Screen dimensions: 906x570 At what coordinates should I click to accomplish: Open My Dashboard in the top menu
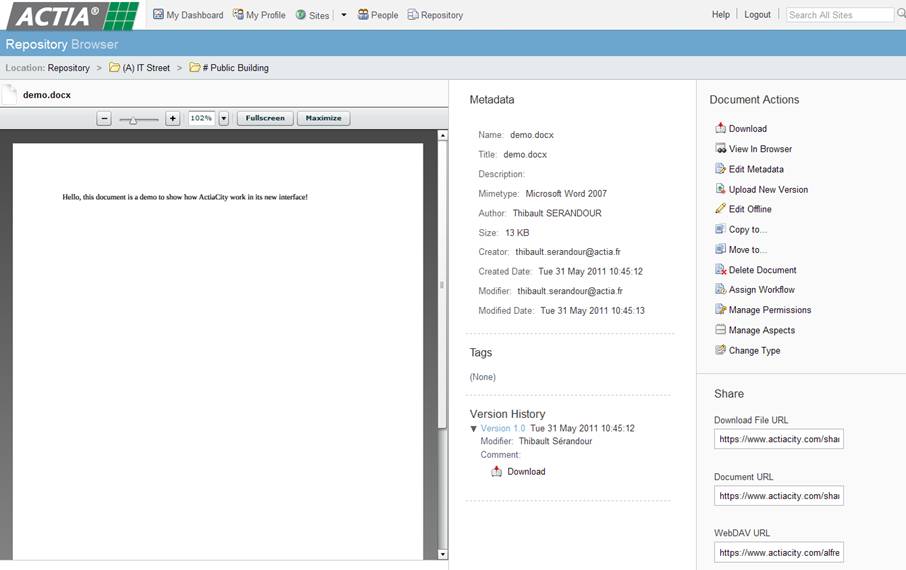188,15
